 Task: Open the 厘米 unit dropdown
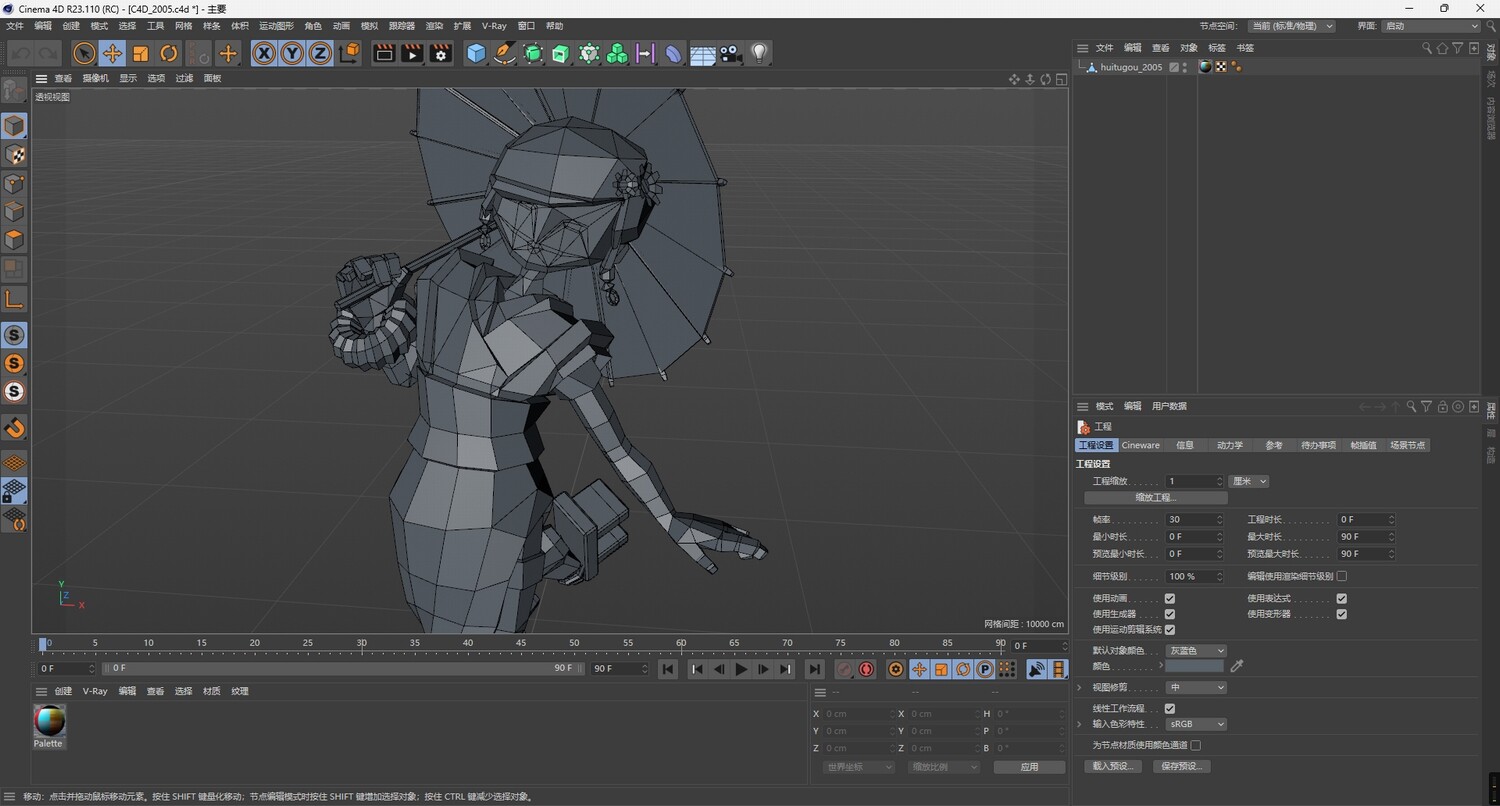point(1249,481)
